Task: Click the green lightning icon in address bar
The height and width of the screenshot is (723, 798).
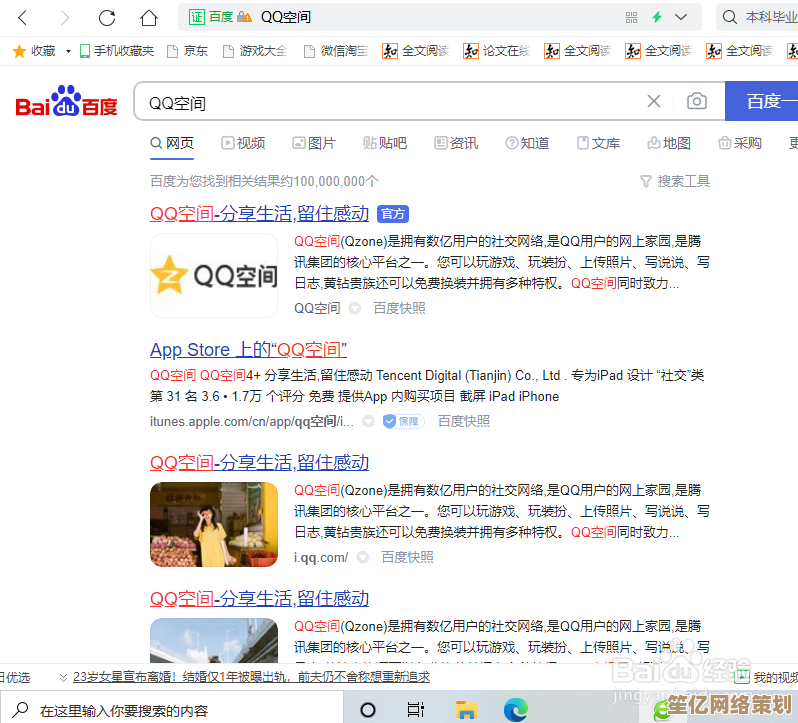Action: [x=657, y=18]
